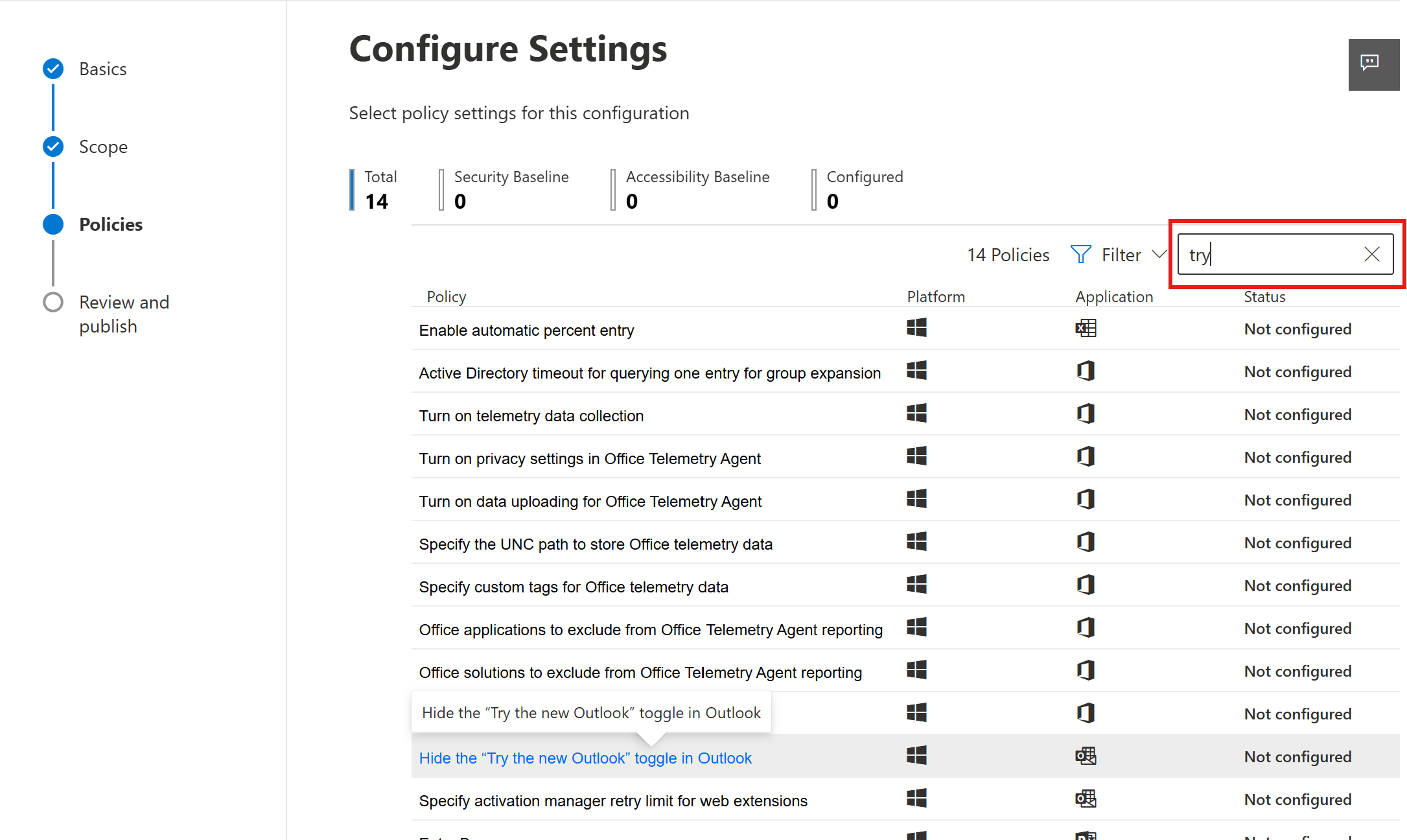Viewport: 1407px width, 840px height.
Task: Select the completed Basics step circle
Action: pos(53,69)
